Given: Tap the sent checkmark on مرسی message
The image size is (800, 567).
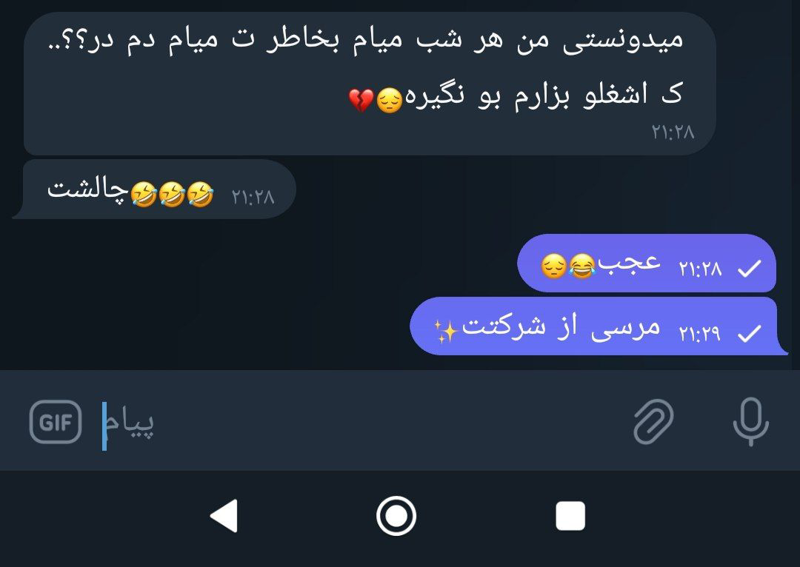Looking at the screenshot, I should tap(749, 333).
